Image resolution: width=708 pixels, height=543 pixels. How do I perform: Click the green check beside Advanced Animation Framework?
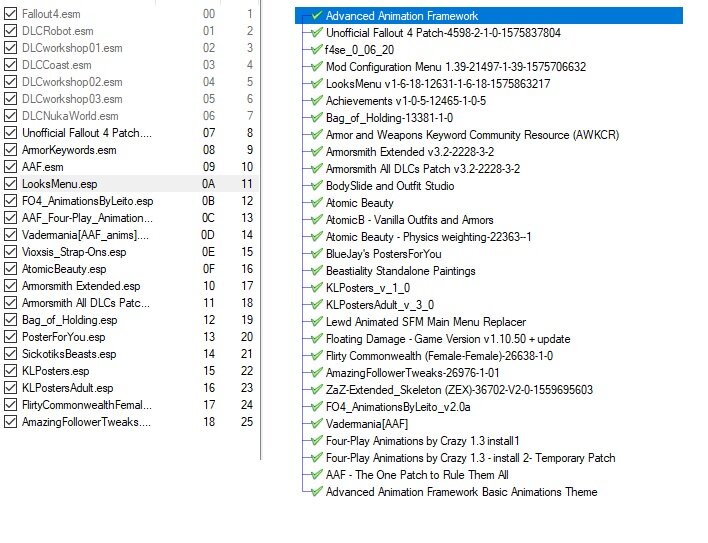click(317, 16)
